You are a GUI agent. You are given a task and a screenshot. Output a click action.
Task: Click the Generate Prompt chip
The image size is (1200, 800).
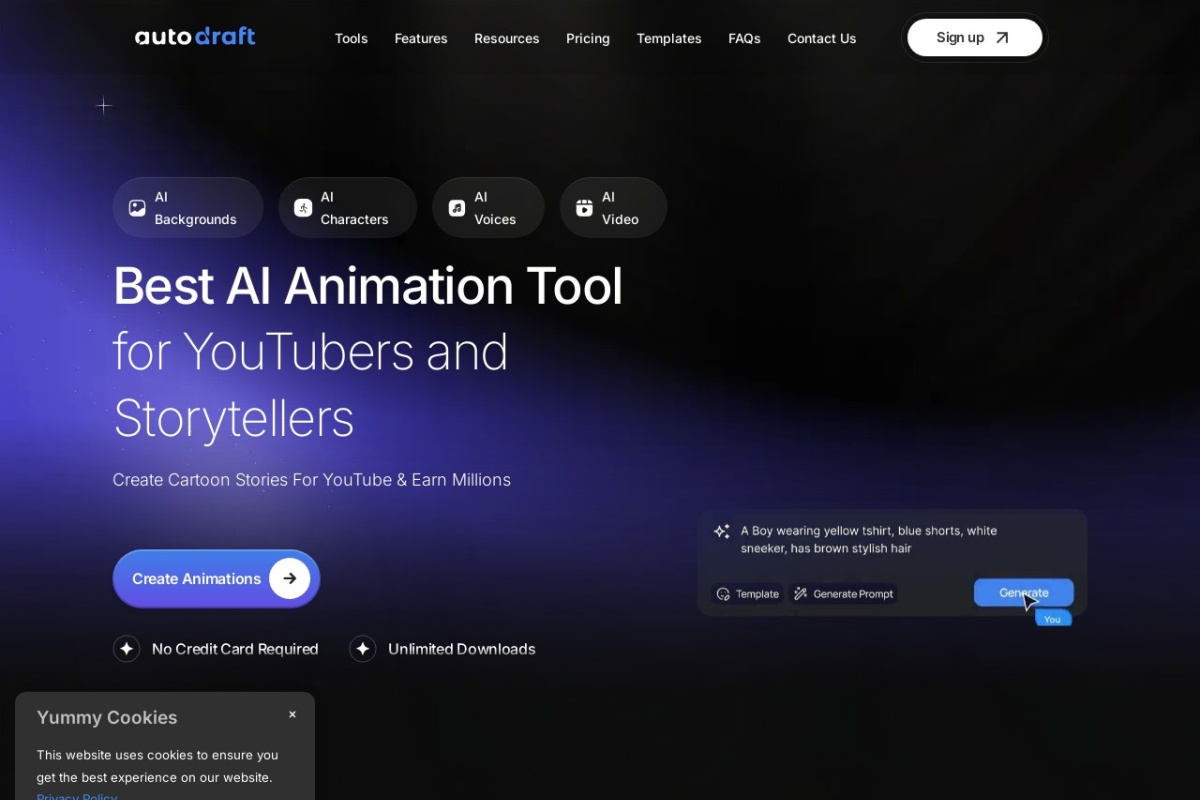coord(843,594)
